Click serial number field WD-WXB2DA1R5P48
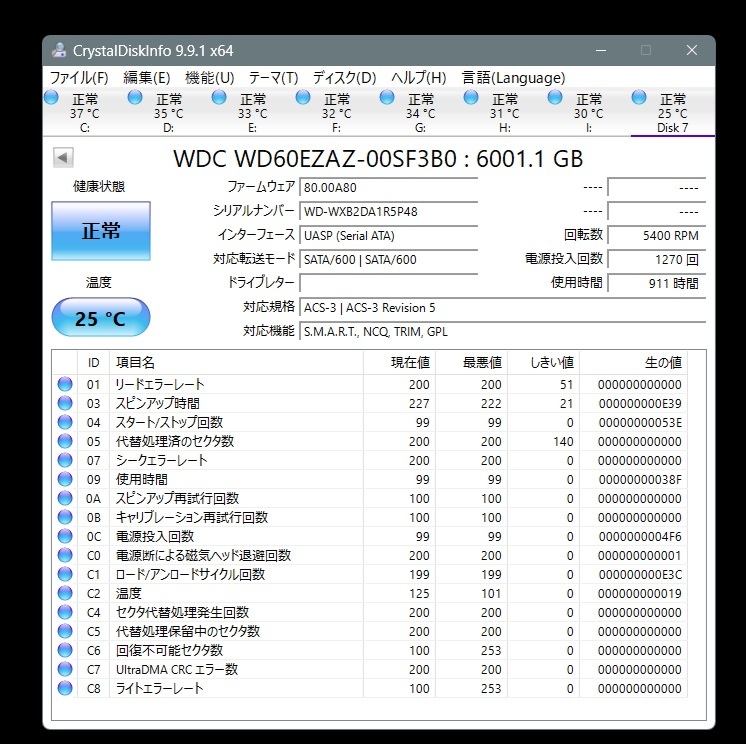The image size is (746, 744). [x=389, y=211]
